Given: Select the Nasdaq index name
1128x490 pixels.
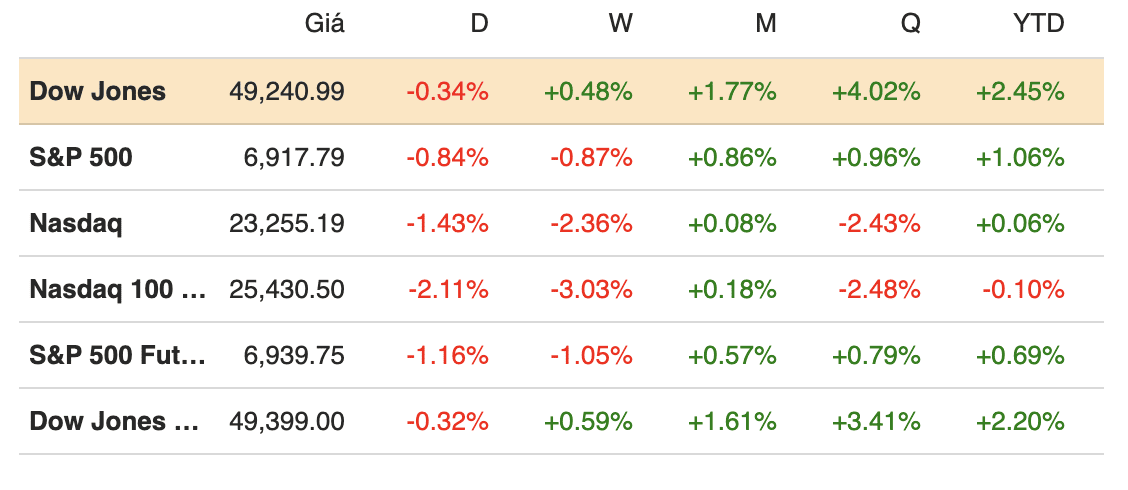Looking at the screenshot, I should point(76,224).
